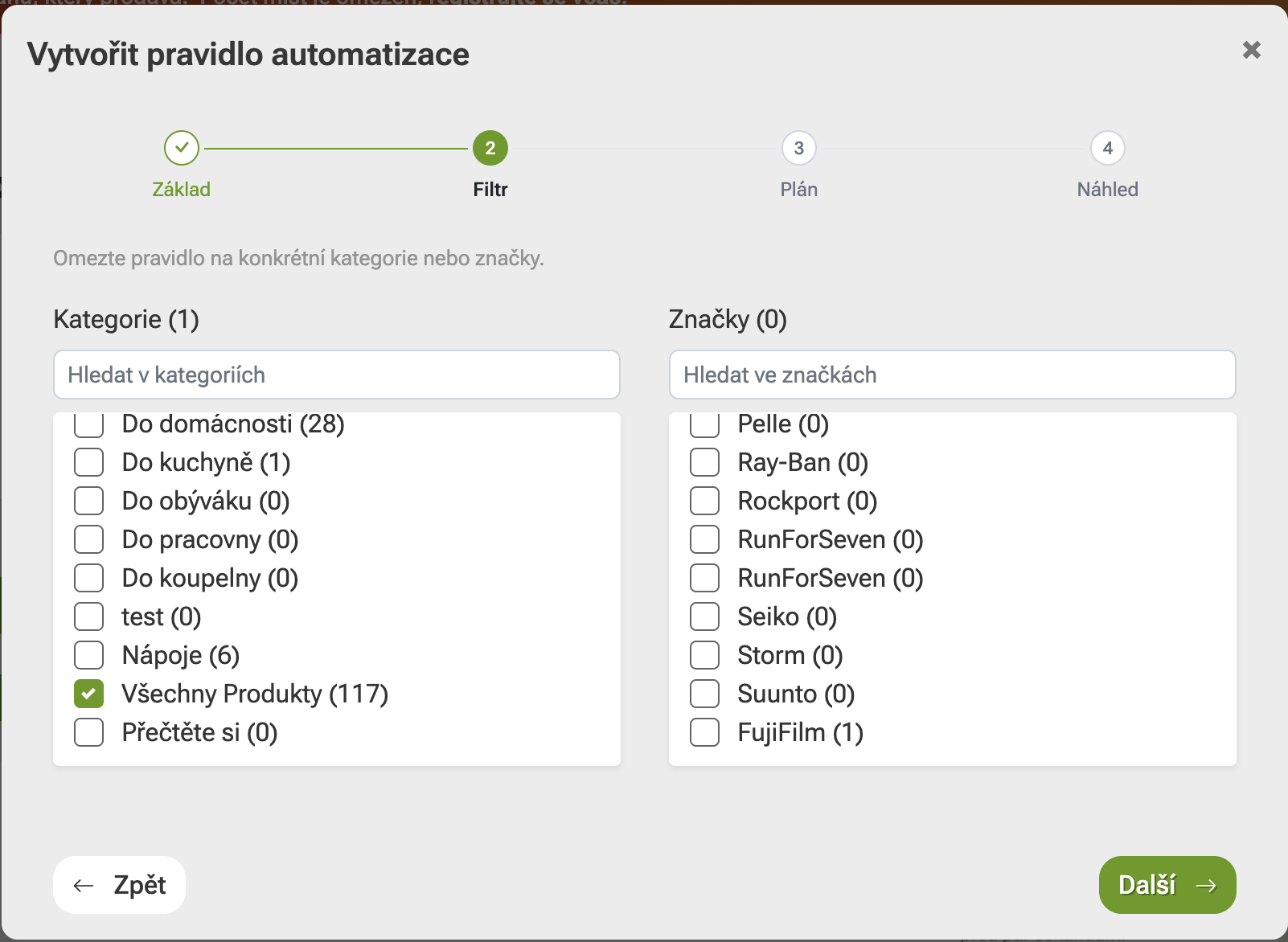Enable the FujiFilm brand checkbox
Image resolution: width=1288 pixels, height=942 pixels.
pyautogui.click(x=704, y=732)
